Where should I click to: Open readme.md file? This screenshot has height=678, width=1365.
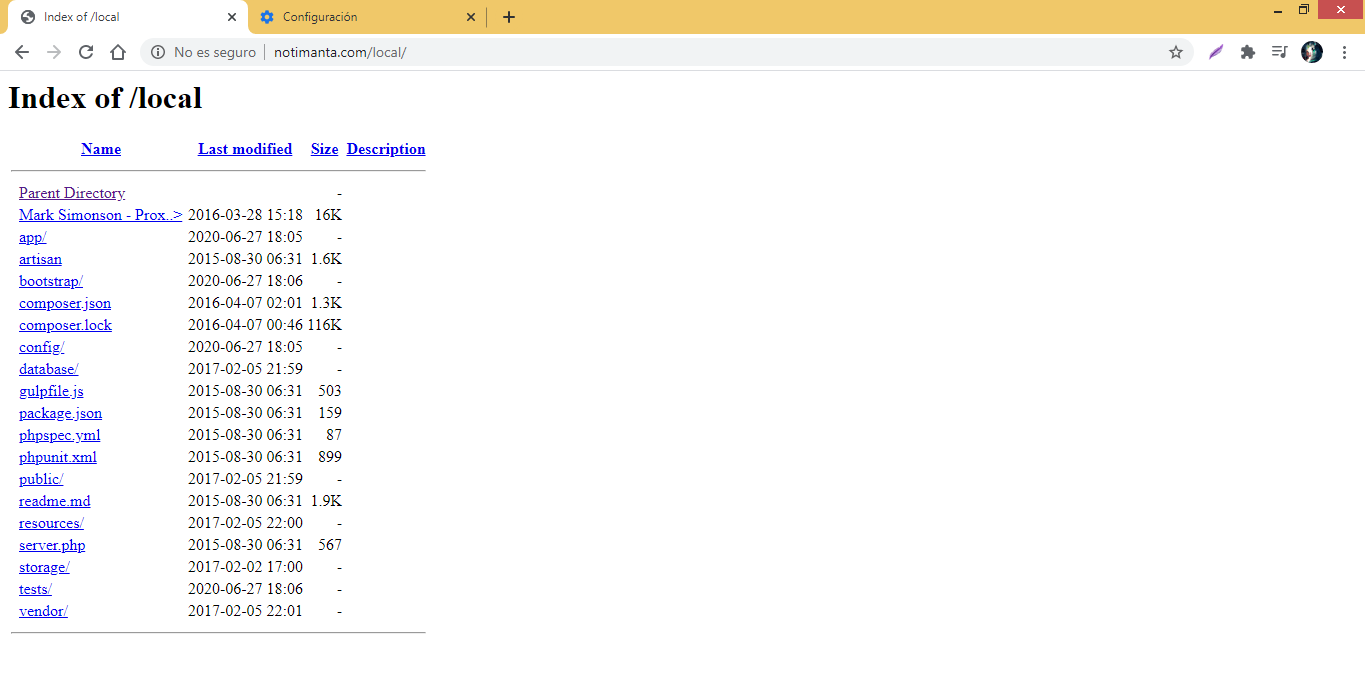[x=54, y=501]
